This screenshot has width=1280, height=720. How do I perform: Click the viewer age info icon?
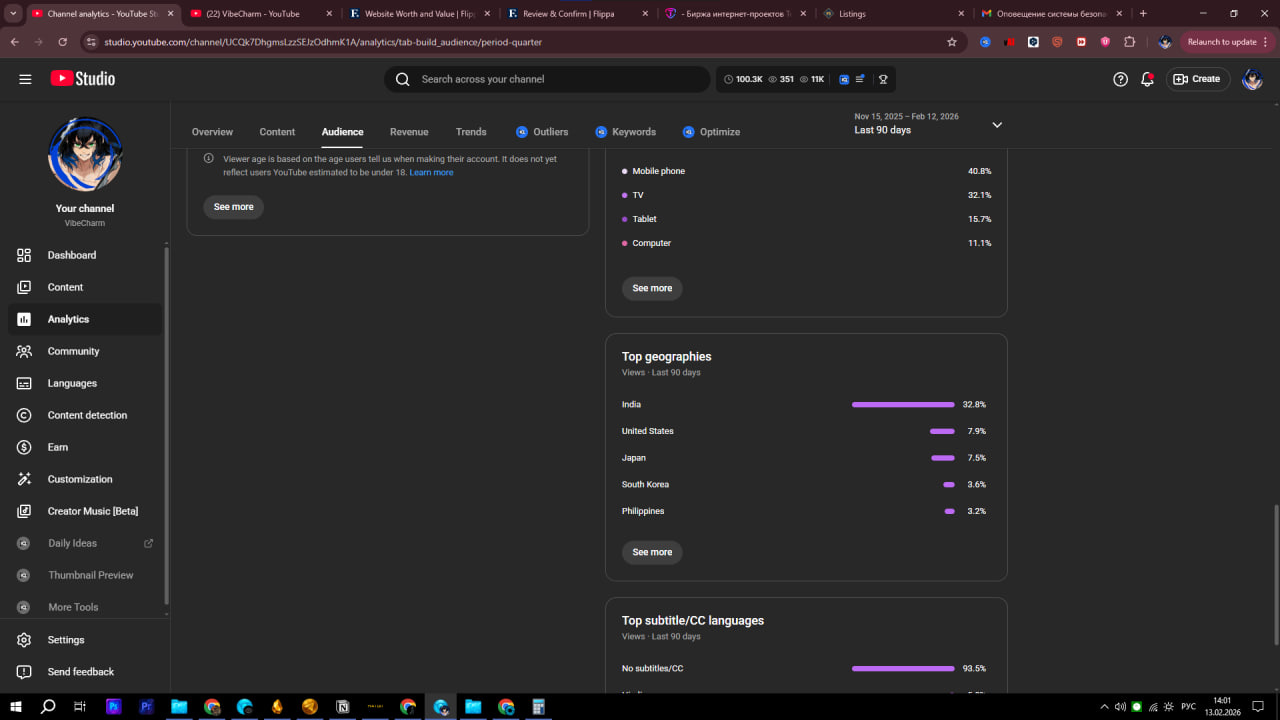209,158
